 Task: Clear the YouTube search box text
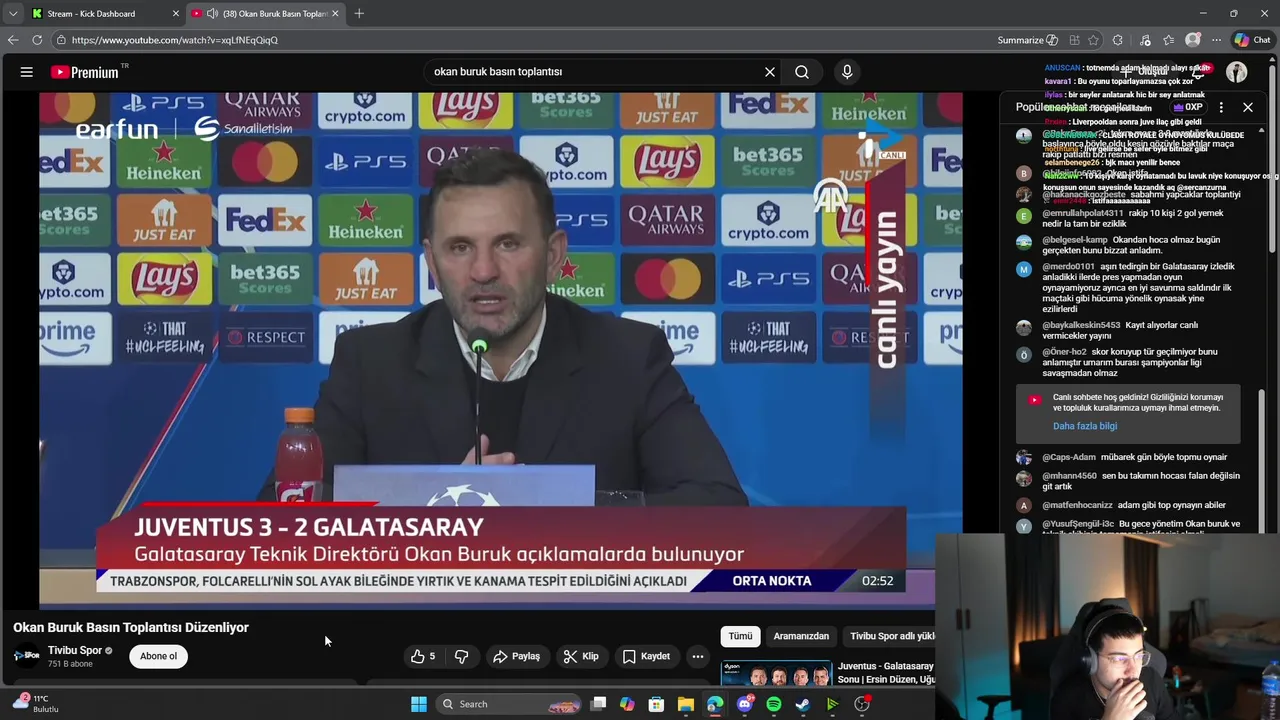[770, 72]
